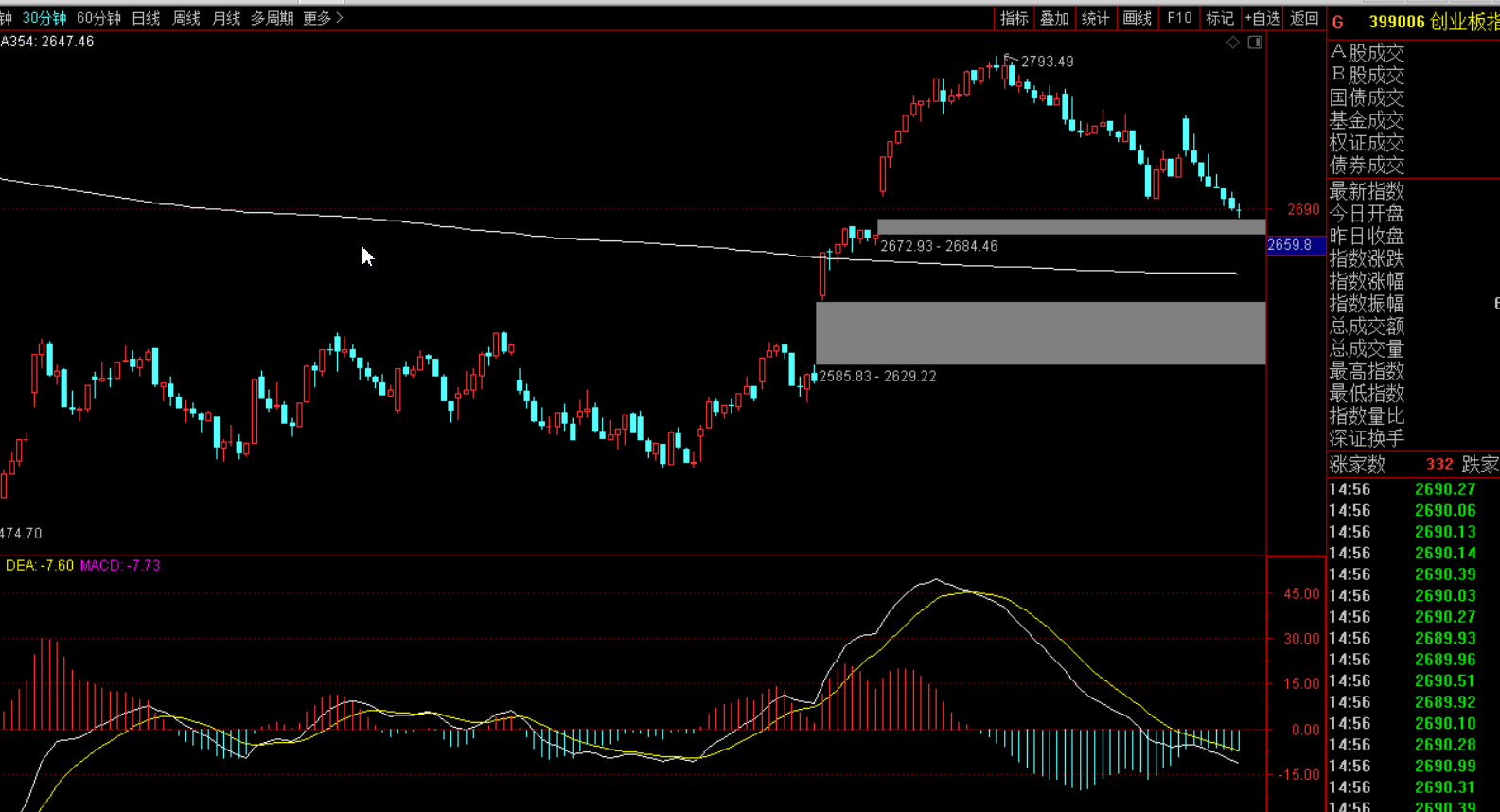Viewport: 1500px width, 812px height.
Task: Click the 332 rising count value
Action: (x=1439, y=465)
